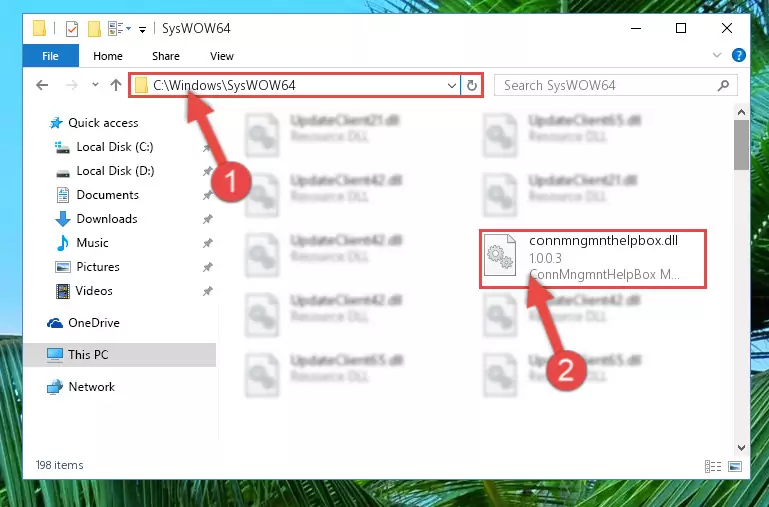Open Help with the blue question icon
The image size is (769, 507).
coord(738,55)
